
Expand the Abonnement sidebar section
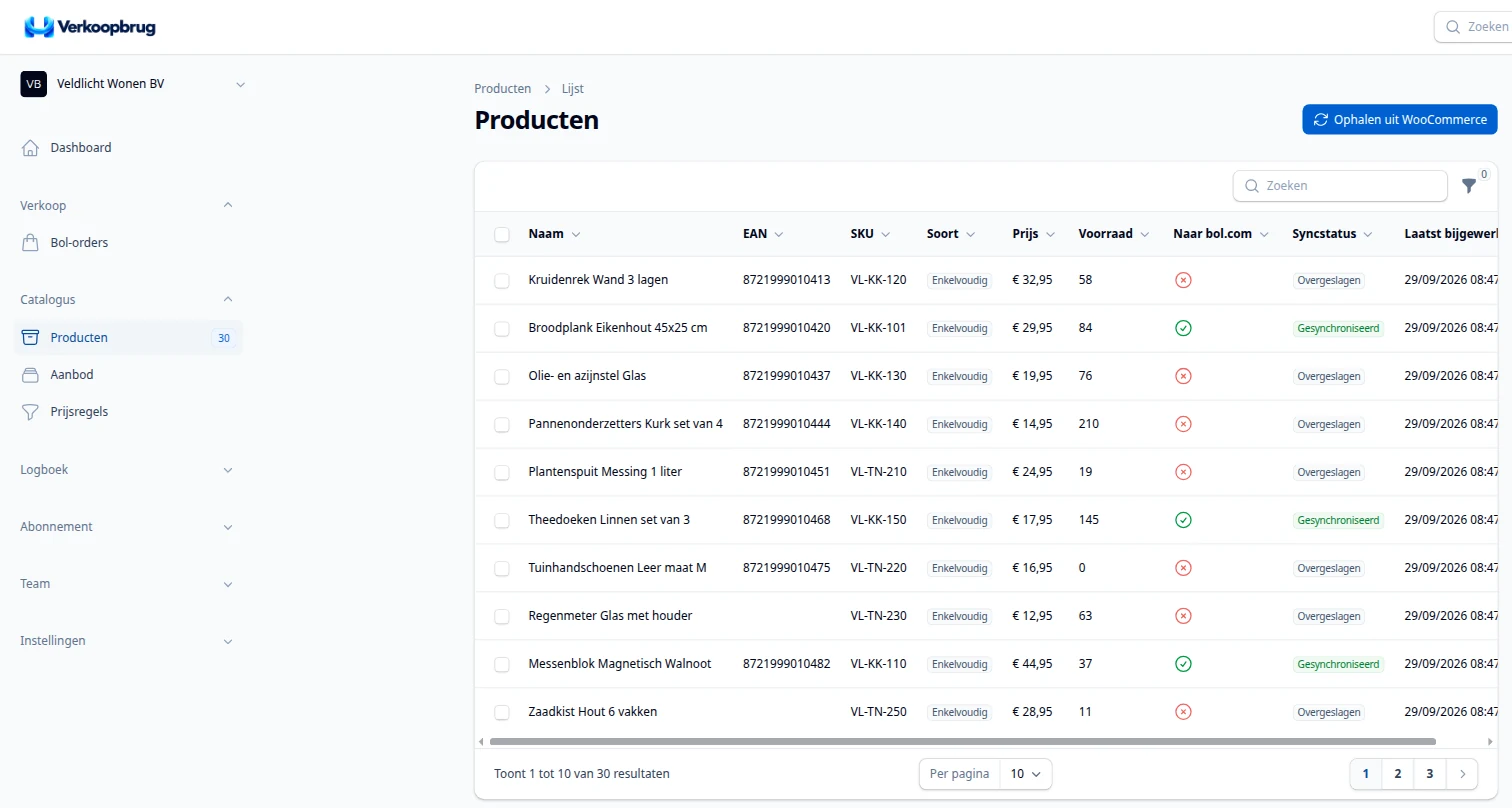[x=127, y=527]
